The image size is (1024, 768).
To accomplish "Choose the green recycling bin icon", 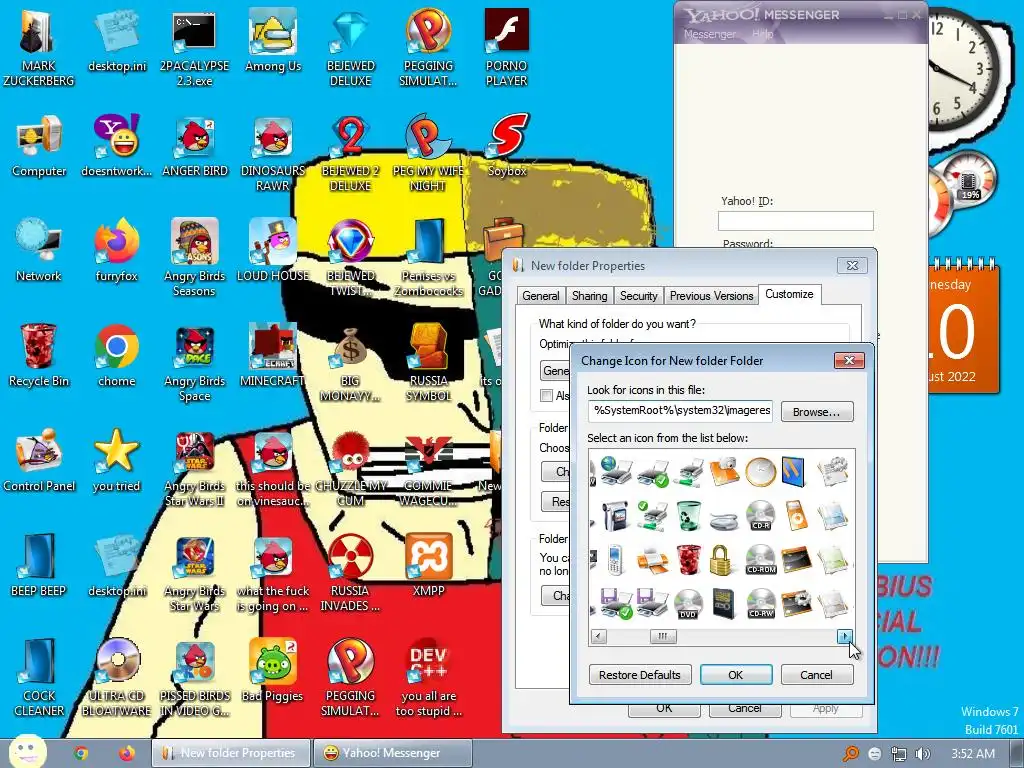I will pyautogui.click(x=688, y=516).
